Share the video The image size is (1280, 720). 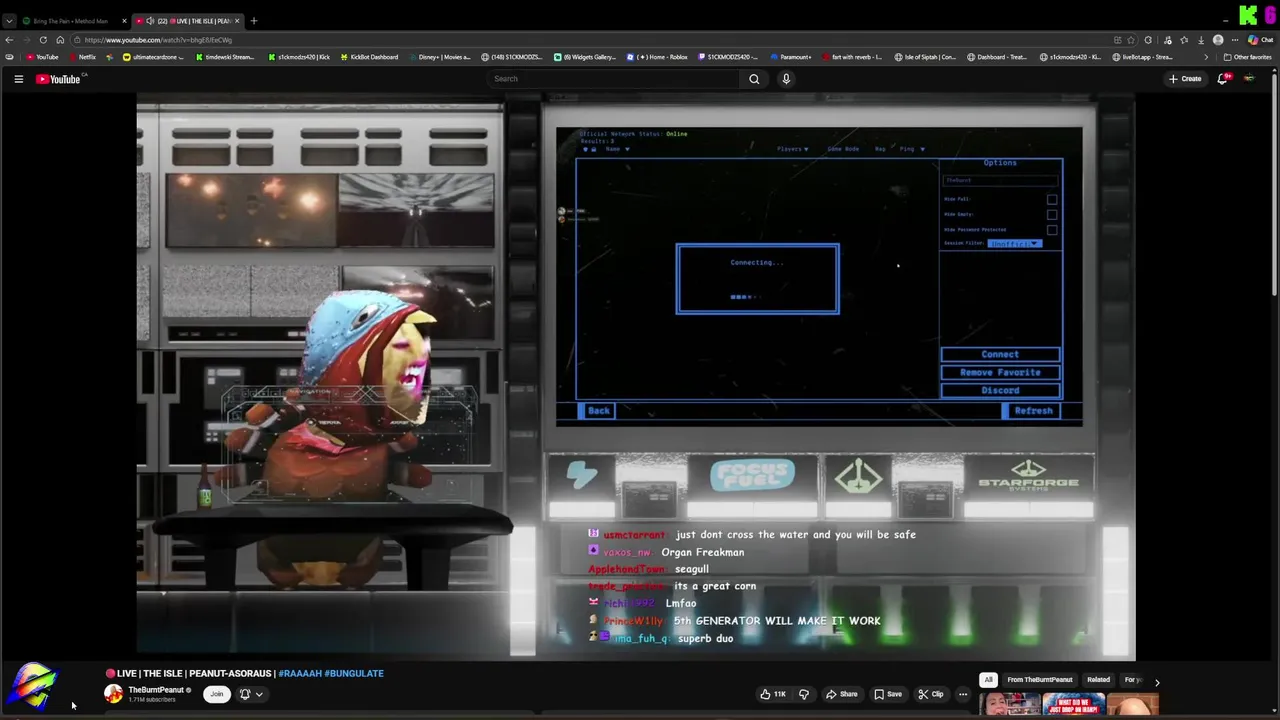841,694
